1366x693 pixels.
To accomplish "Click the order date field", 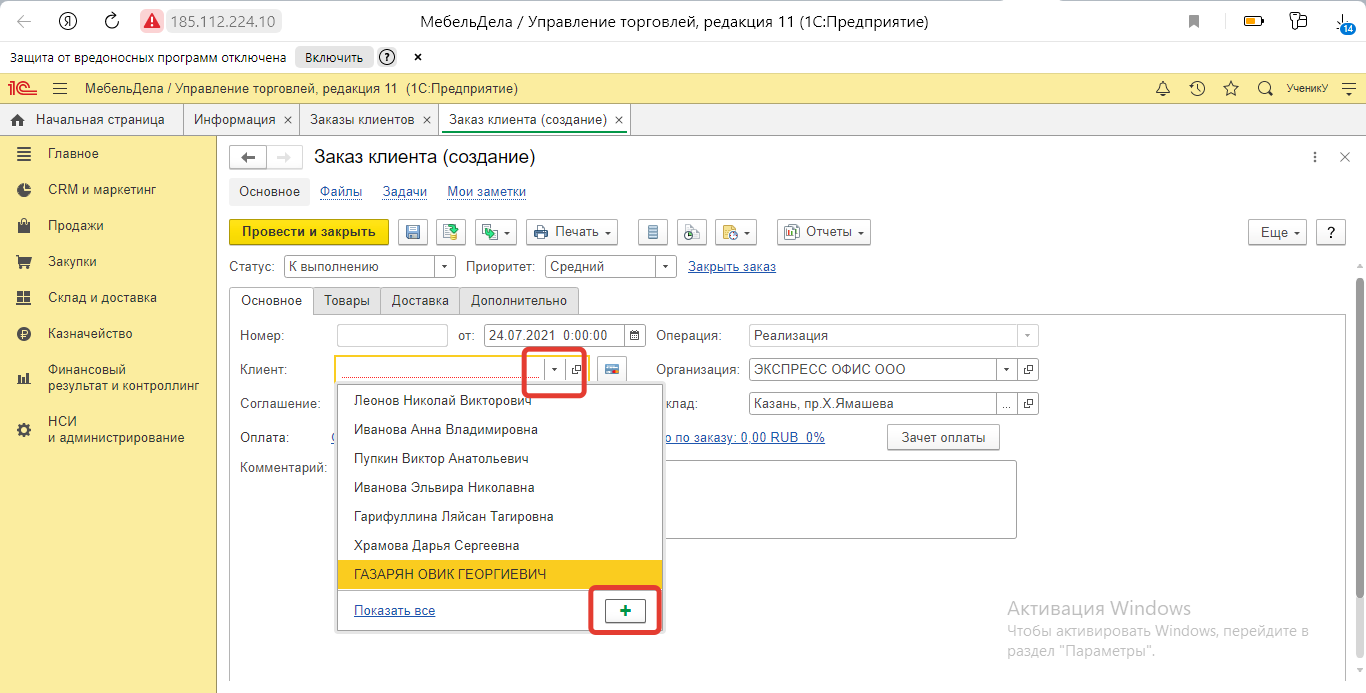I will pos(555,336).
